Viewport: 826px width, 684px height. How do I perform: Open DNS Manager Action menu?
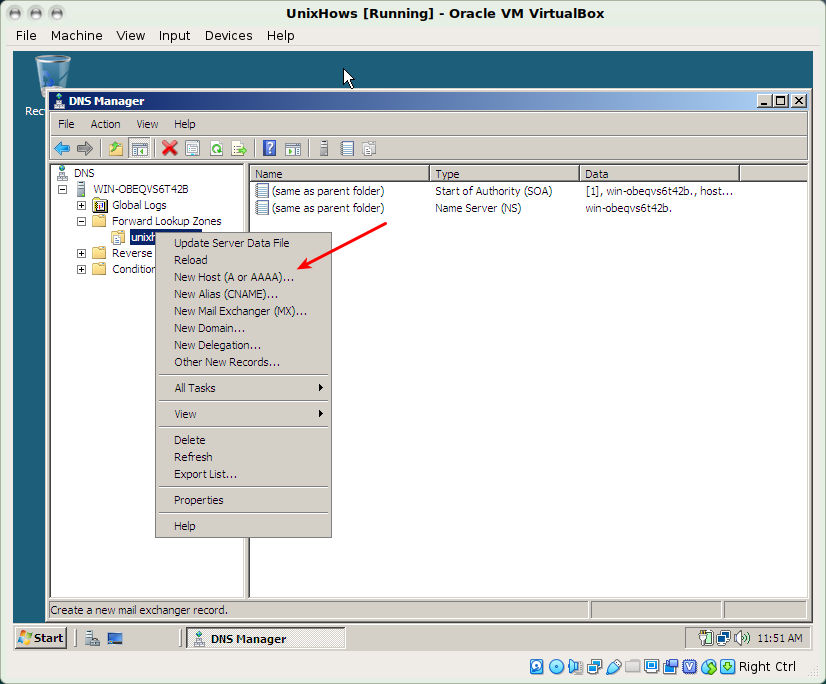(x=105, y=124)
